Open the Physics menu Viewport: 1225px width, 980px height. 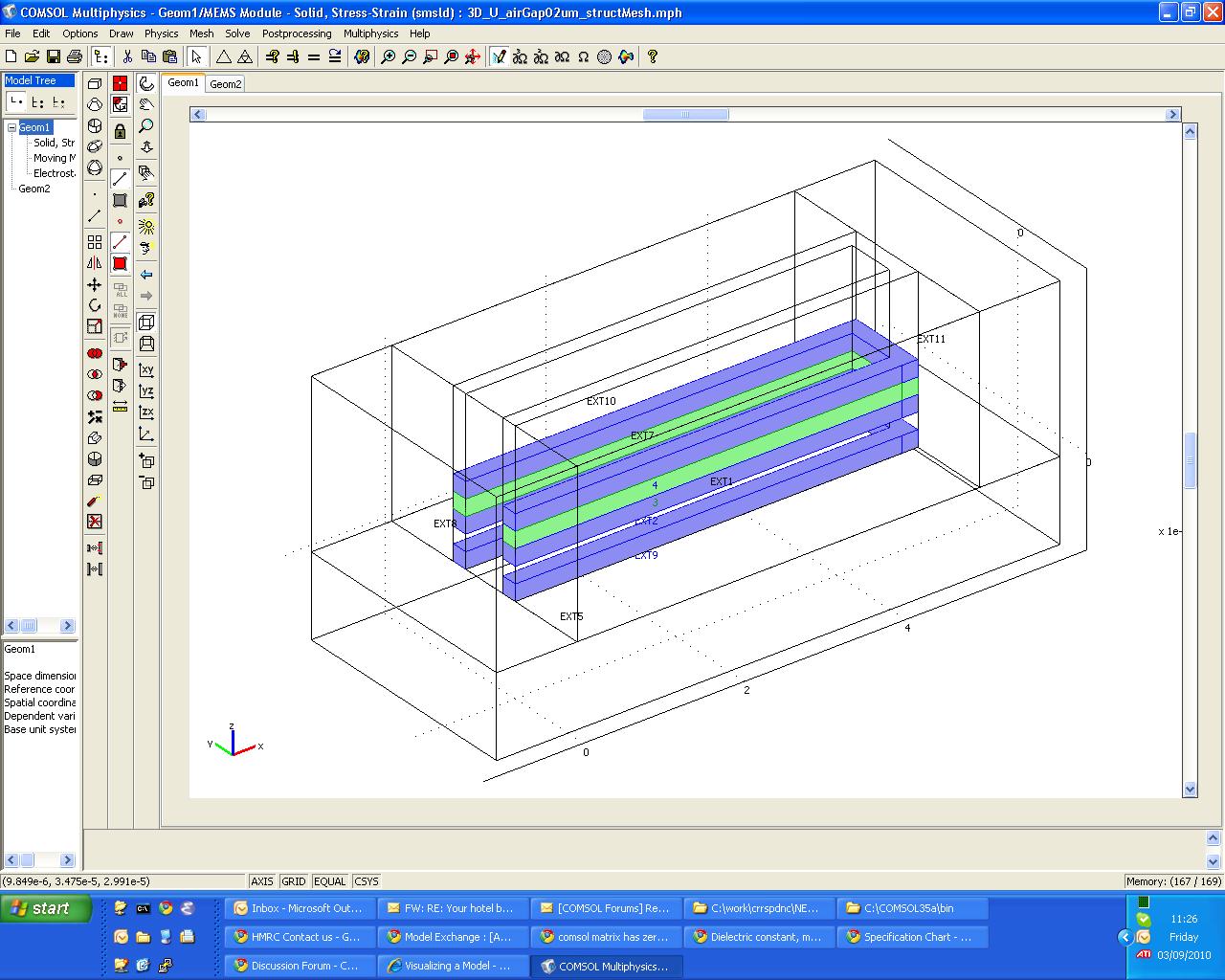tap(161, 33)
